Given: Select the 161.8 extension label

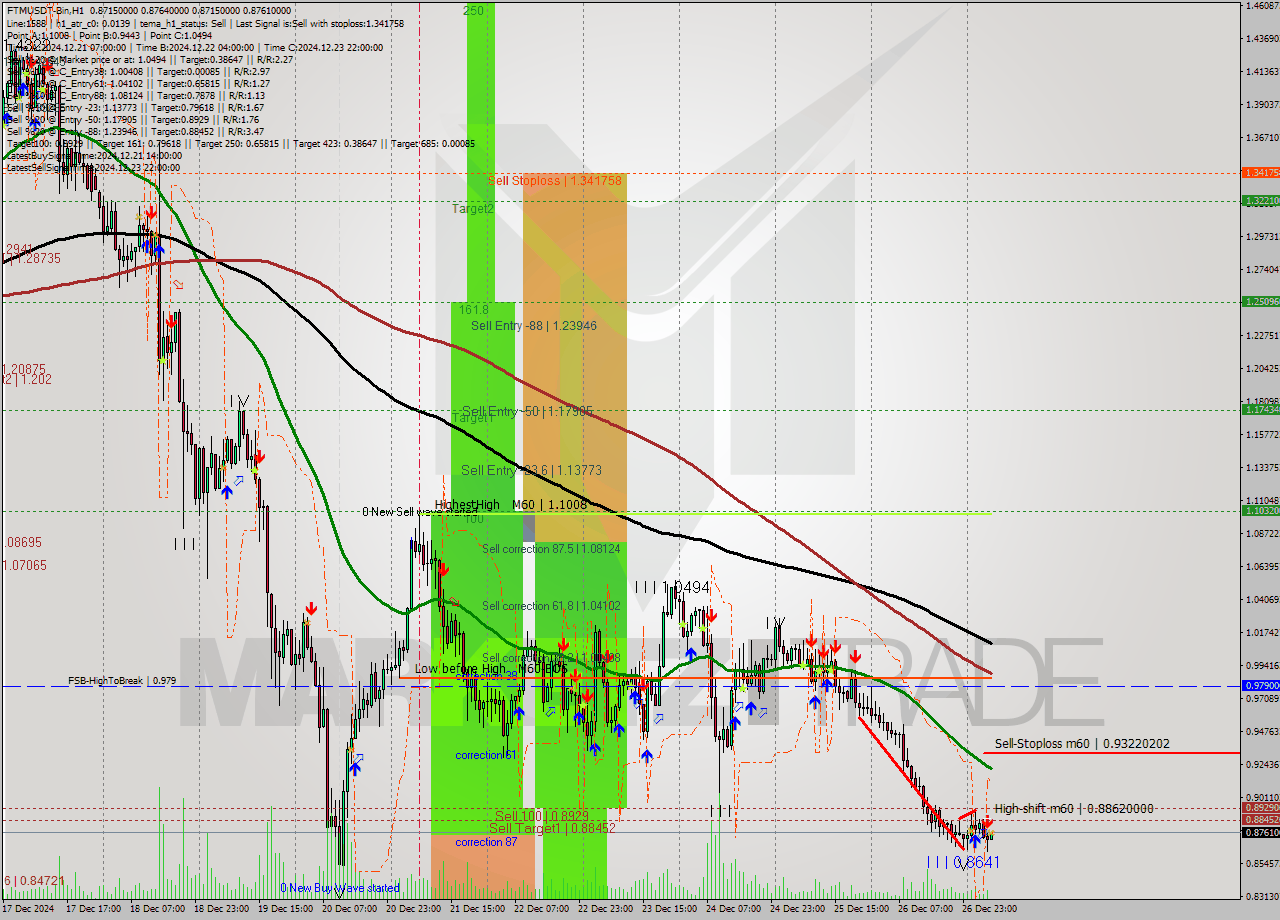Looking at the screenshot, I should (473, 310).
